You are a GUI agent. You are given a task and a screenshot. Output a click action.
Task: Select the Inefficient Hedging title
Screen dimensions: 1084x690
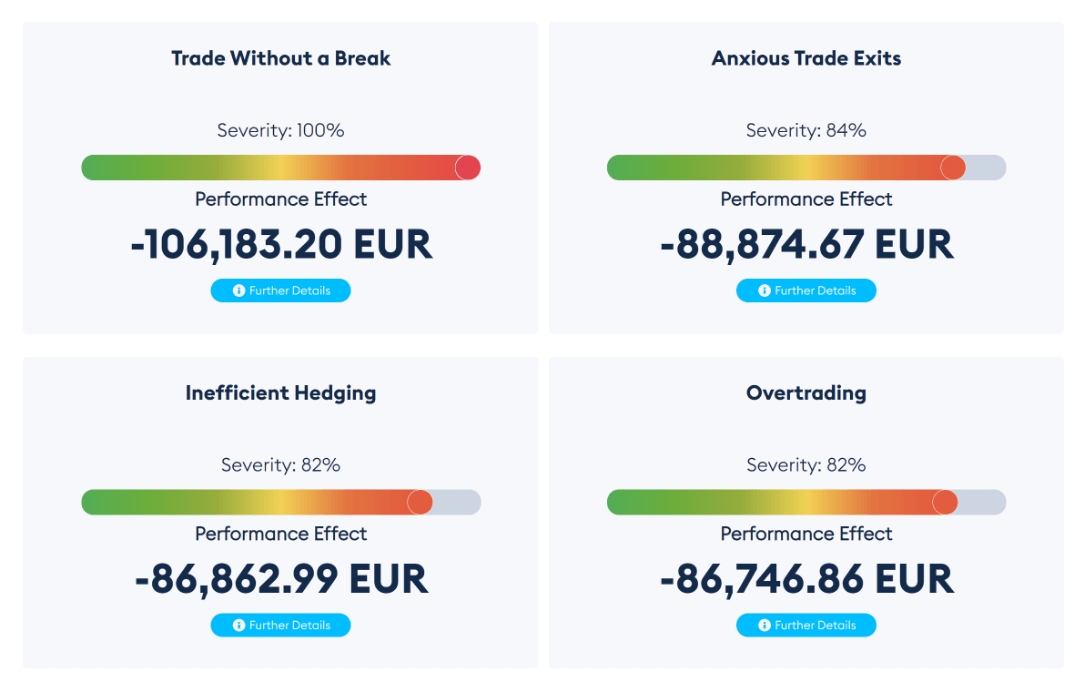(x=281, y=393)
